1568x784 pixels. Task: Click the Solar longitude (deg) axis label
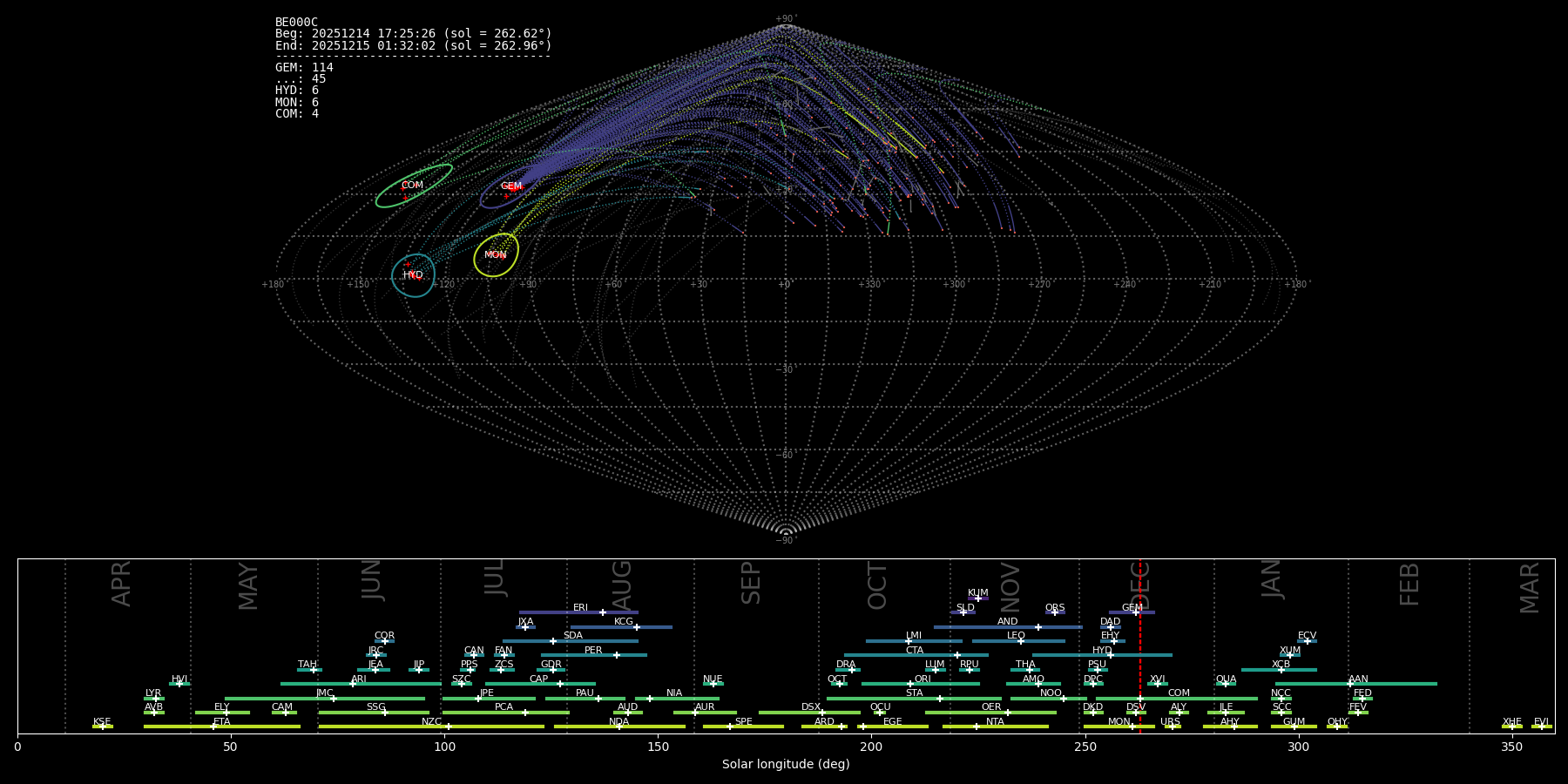click(786, 764)
